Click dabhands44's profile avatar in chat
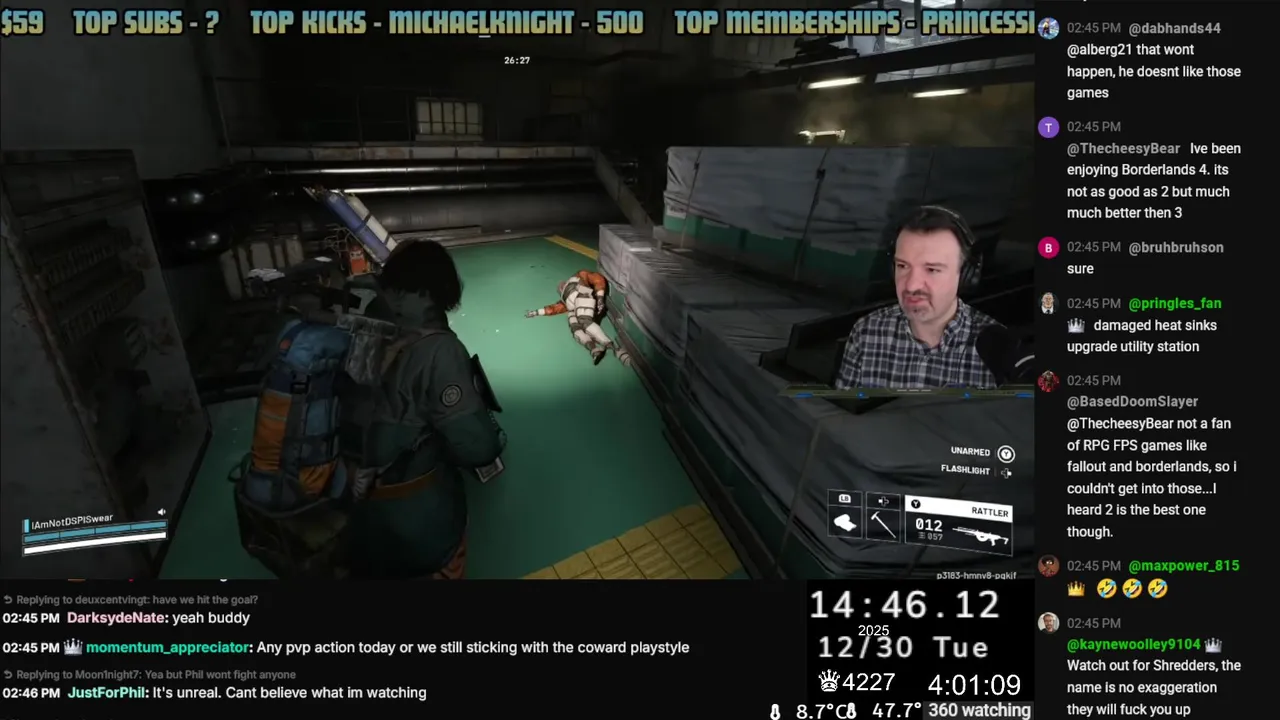The height and width of the screenshot is (720, 1280). click(x=1048, y=28)
